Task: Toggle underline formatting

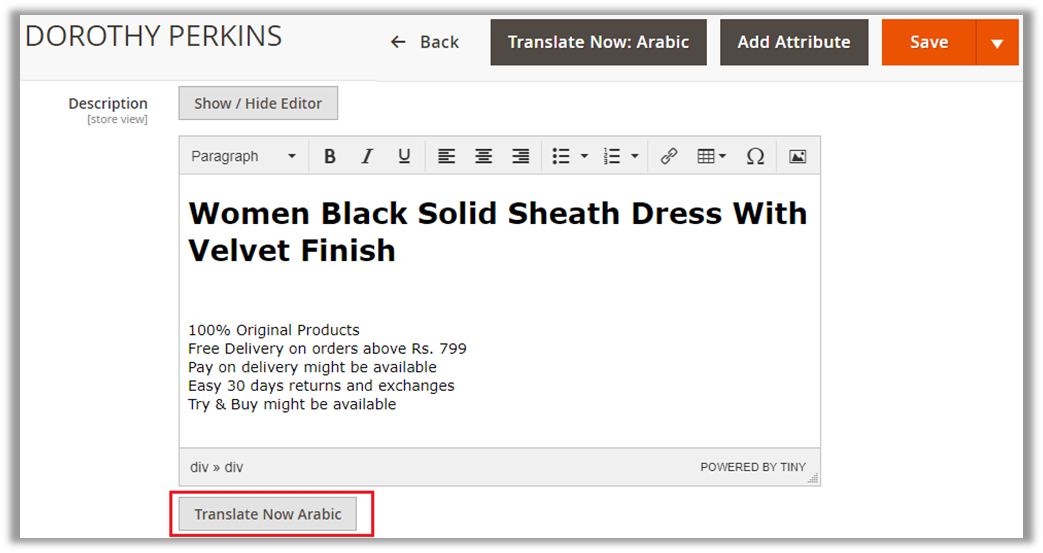Action: [x=404, y=156]
